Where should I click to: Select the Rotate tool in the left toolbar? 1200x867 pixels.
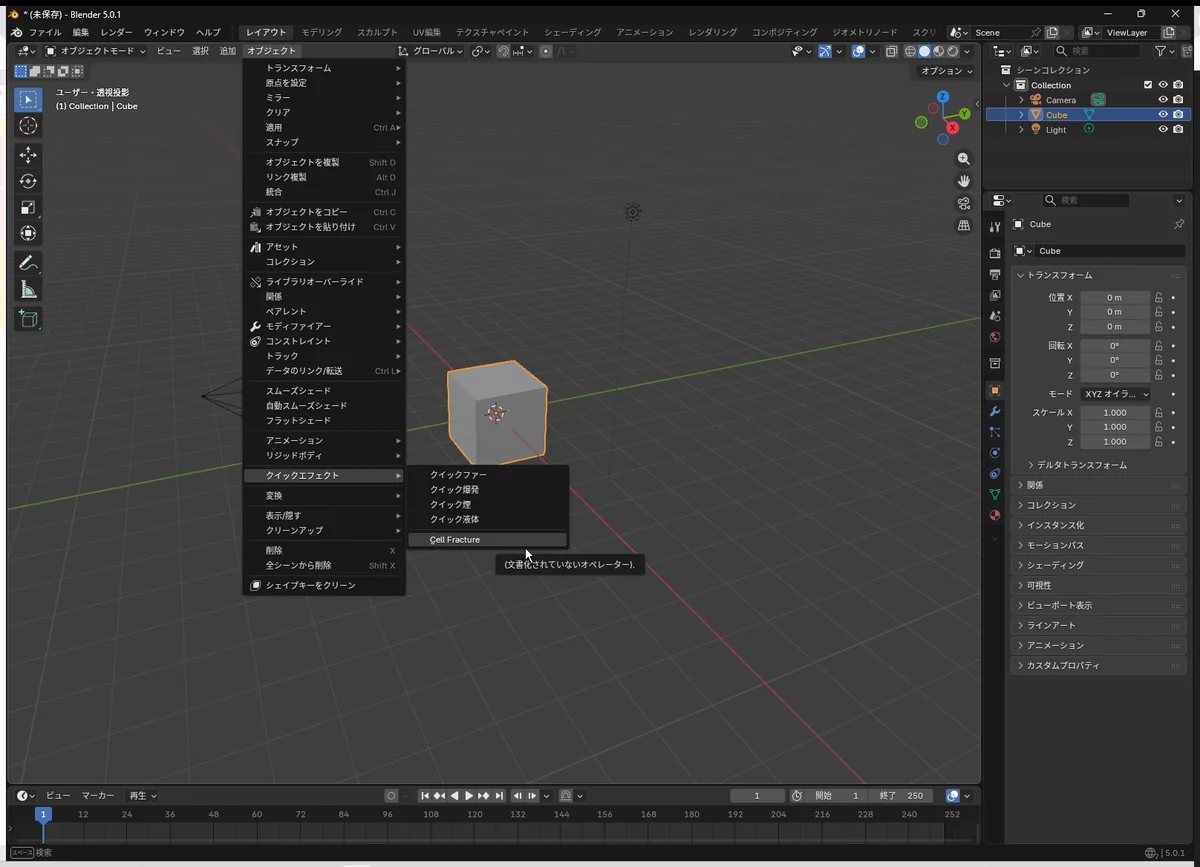(28, 181)
